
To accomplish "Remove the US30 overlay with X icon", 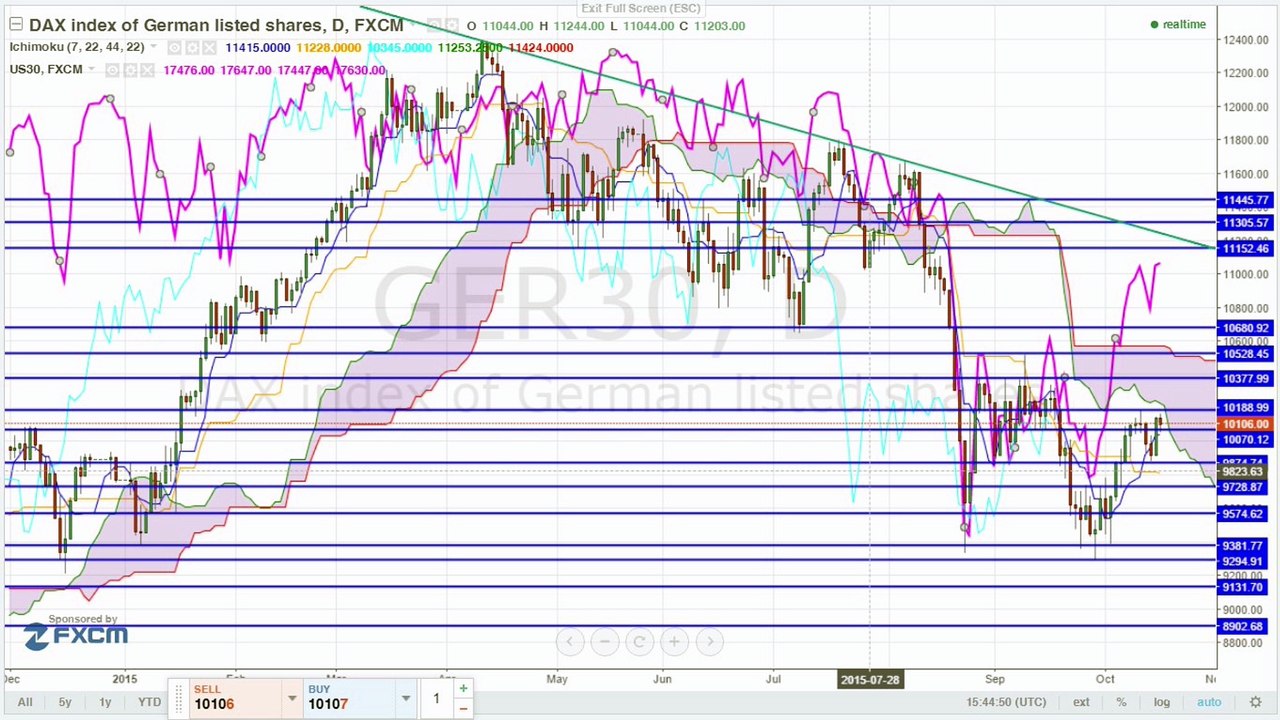I will click(x=148, y=70).
